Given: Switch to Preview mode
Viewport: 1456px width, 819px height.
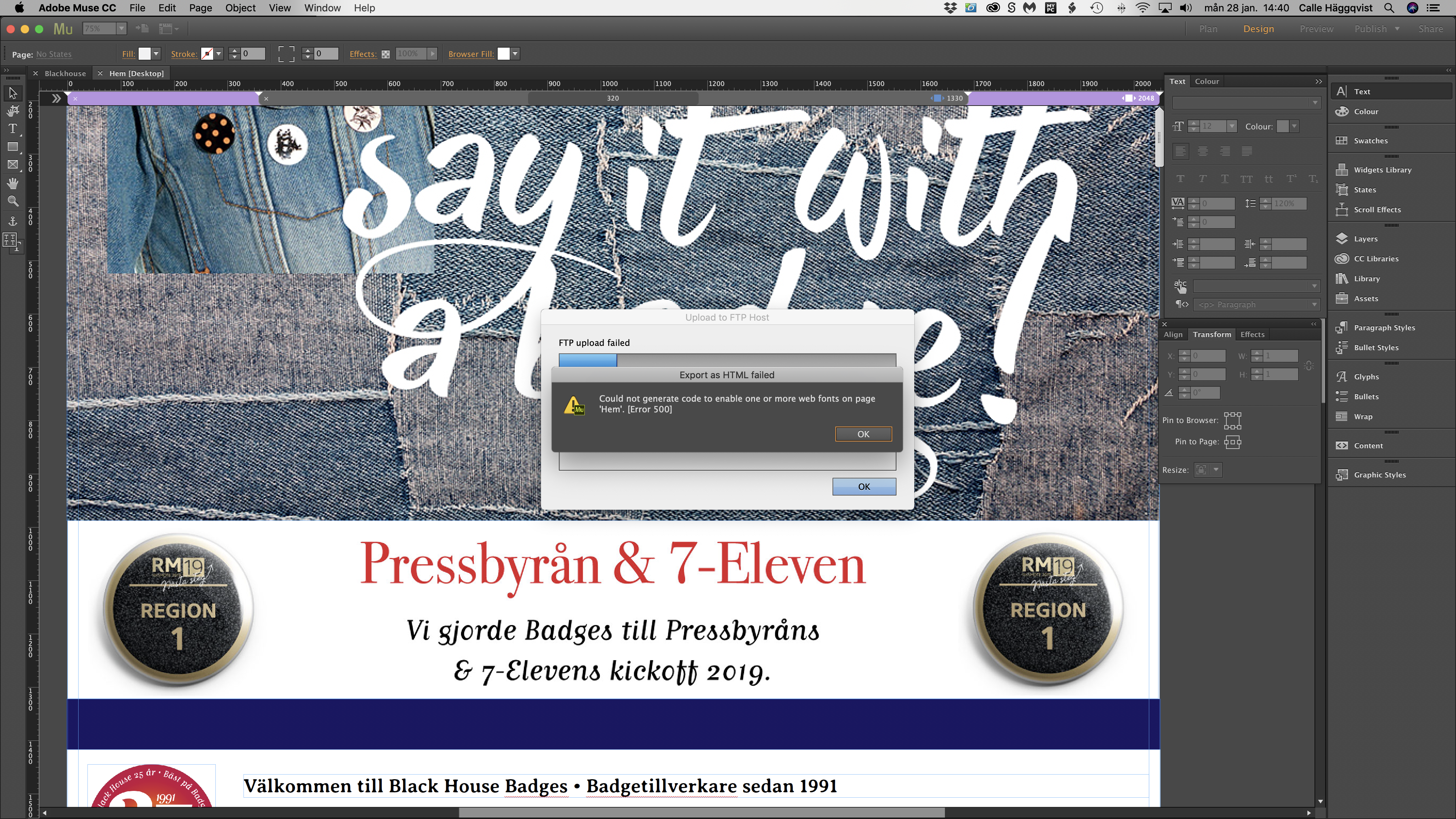Looking at the screenshot, I should [x=1316, y=29].
